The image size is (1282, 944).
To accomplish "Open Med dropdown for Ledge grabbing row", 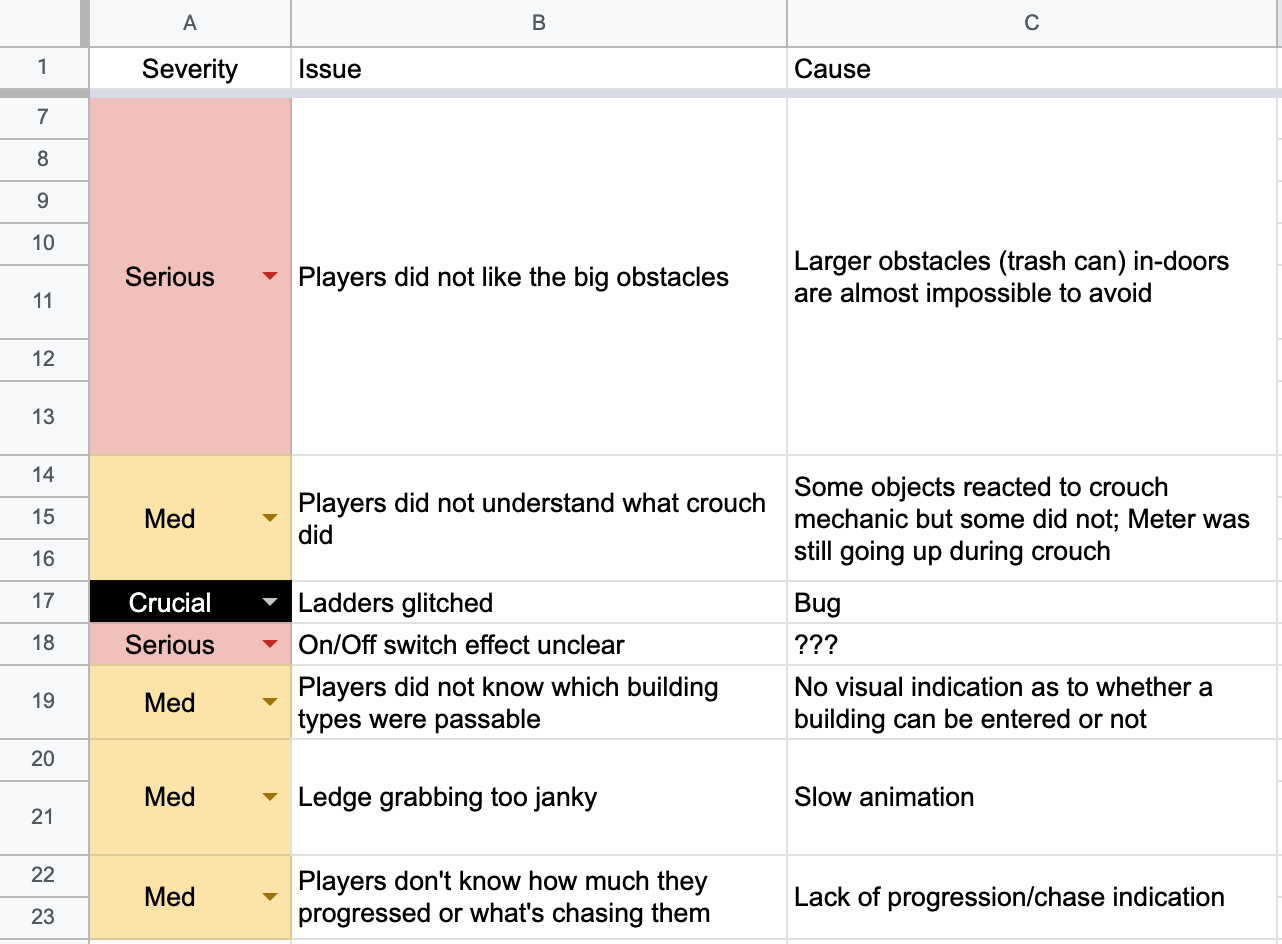I will coord(269,797).
